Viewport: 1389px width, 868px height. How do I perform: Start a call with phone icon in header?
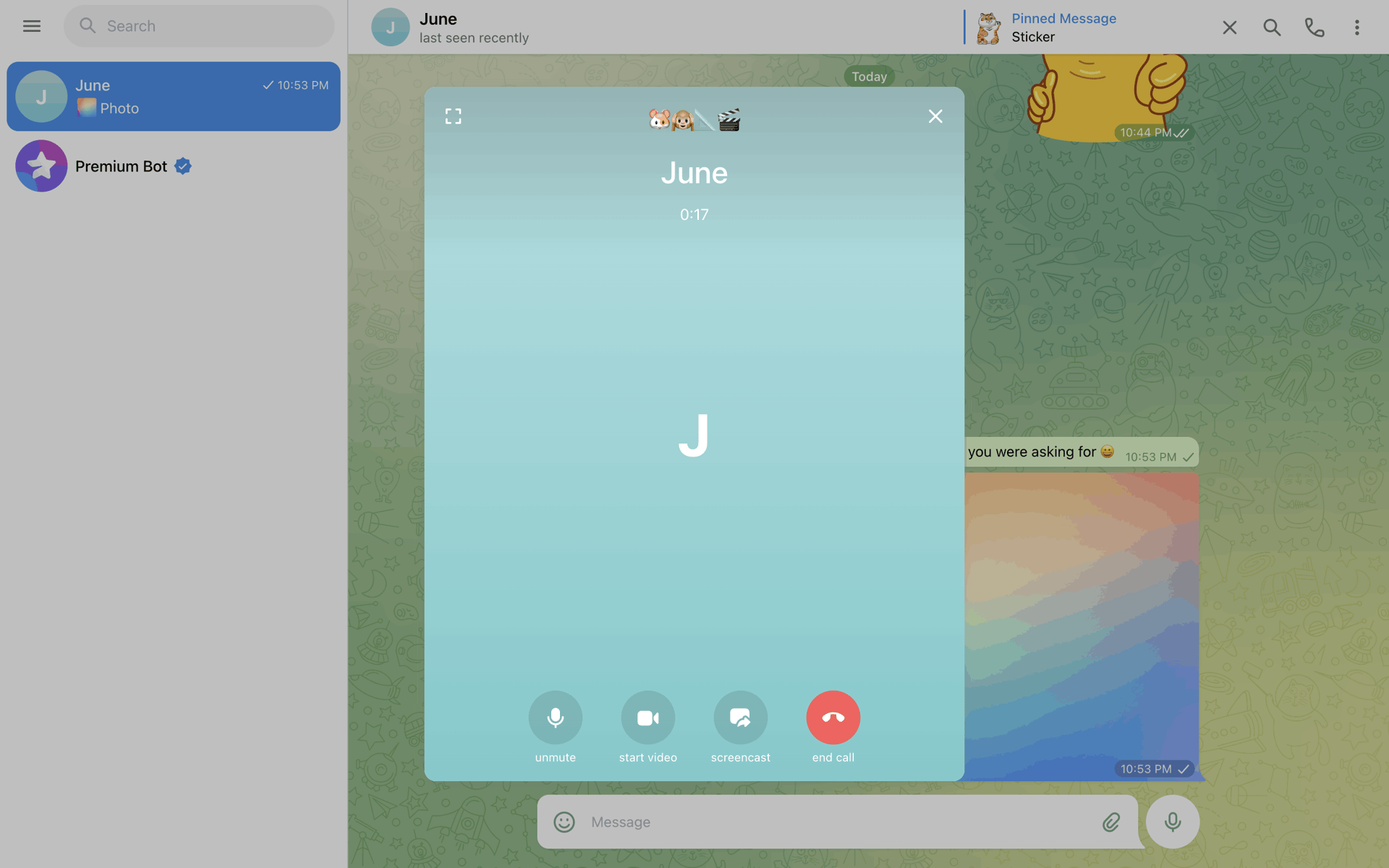1314,27
